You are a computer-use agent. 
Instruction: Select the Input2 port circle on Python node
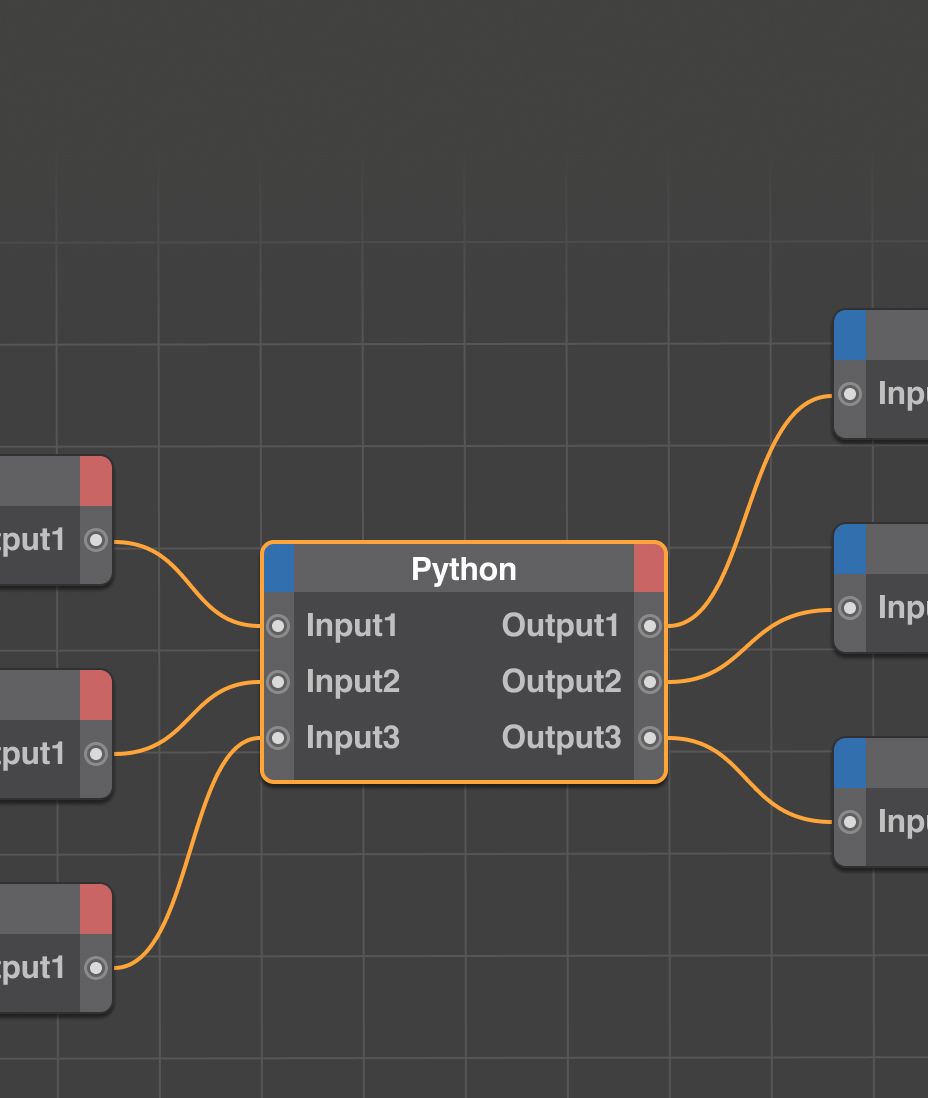point(279,682)
